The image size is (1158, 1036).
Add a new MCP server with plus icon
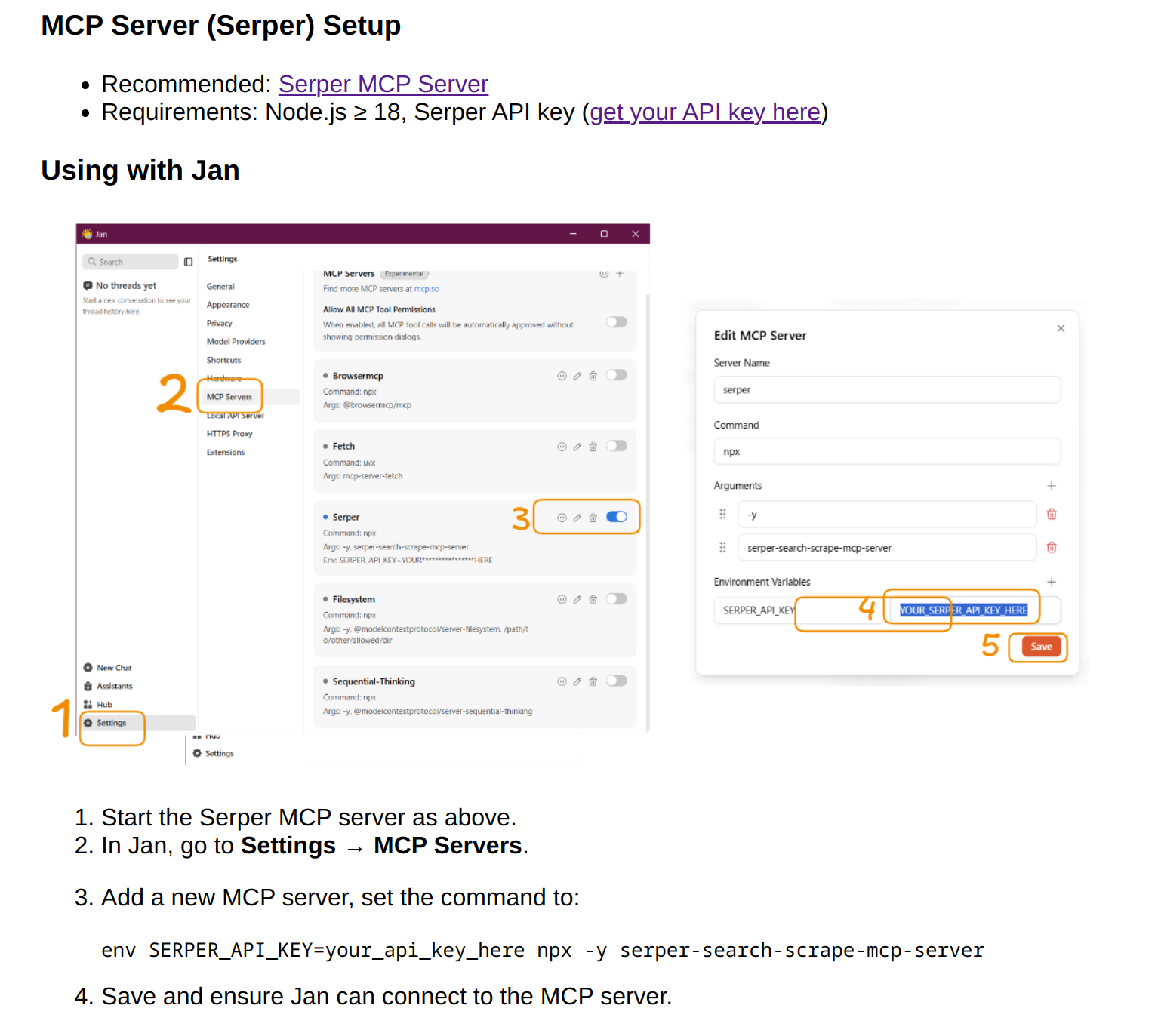click(x=620, y=274)
